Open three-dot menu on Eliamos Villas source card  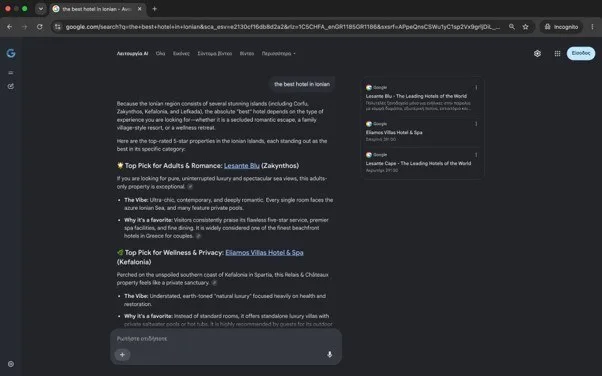tap(476, 124)
